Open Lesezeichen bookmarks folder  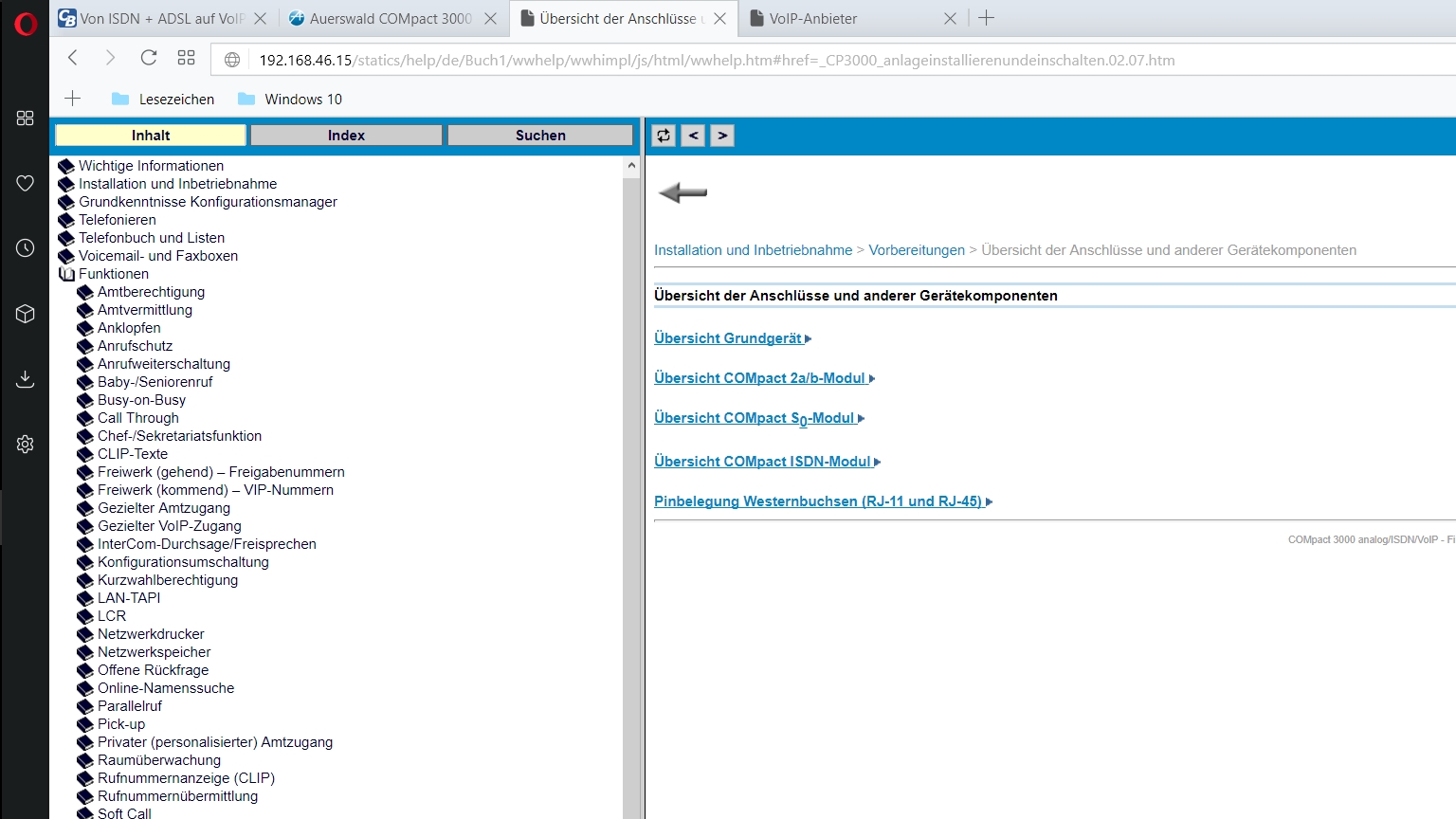[x=163, y=99]
